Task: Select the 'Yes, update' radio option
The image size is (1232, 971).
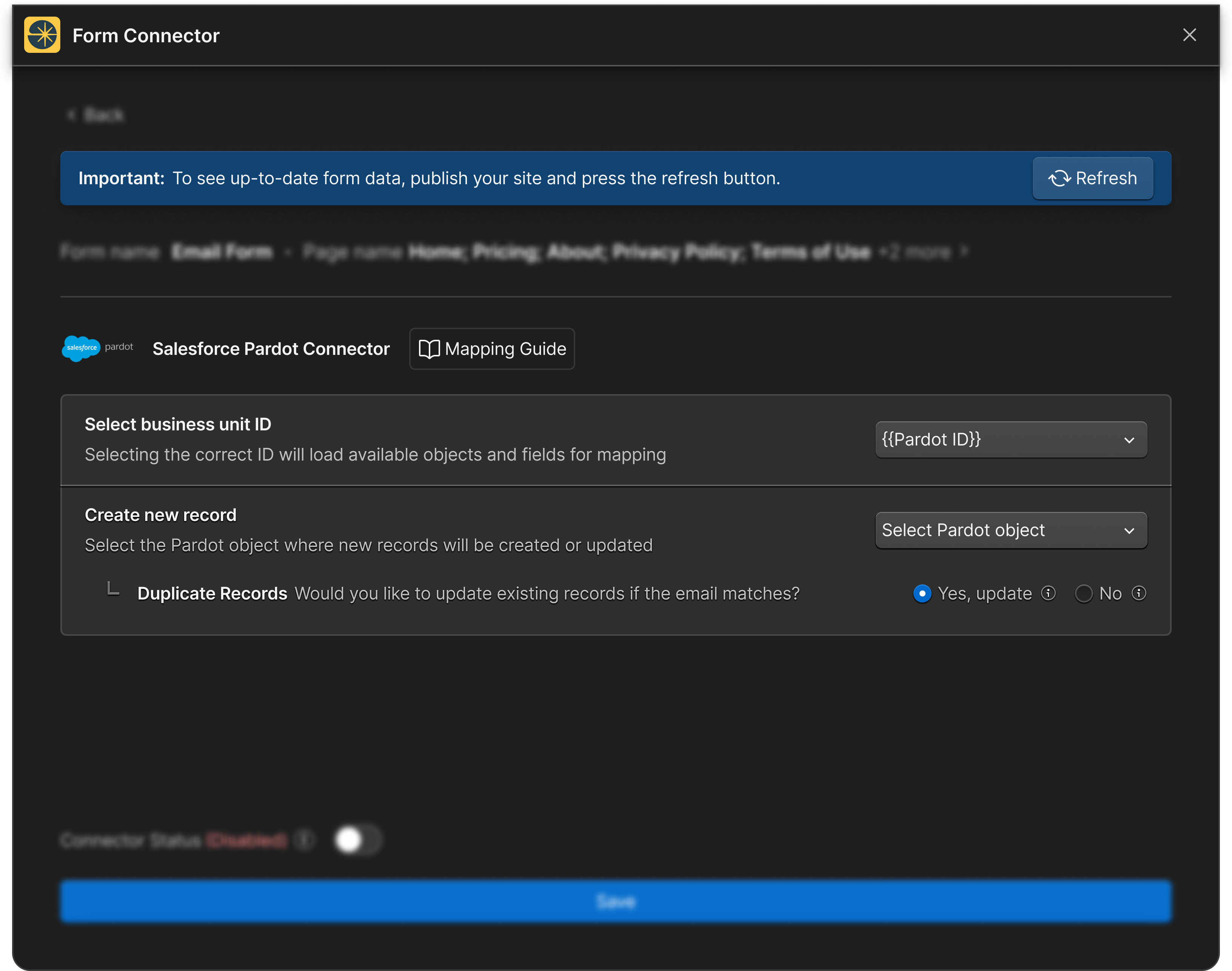Action: point(922,593)
